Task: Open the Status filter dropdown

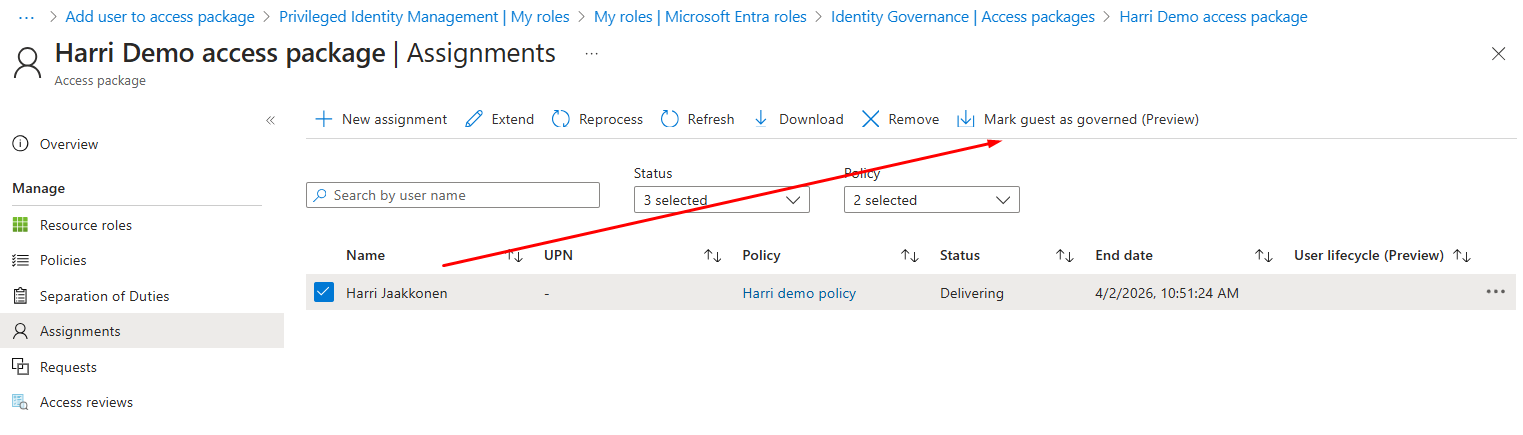Action: (x=721, y=200)
